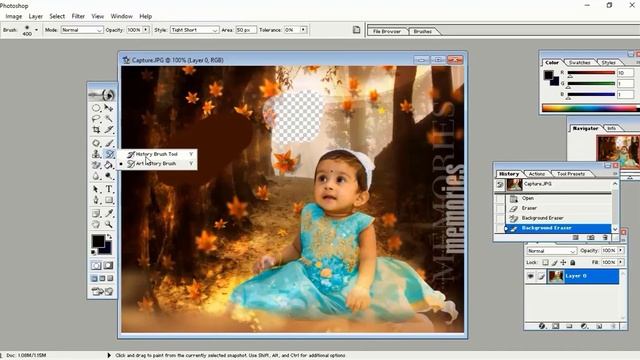The image size is (640, 360).
Task: Select the Open history state
Action: 558,198
